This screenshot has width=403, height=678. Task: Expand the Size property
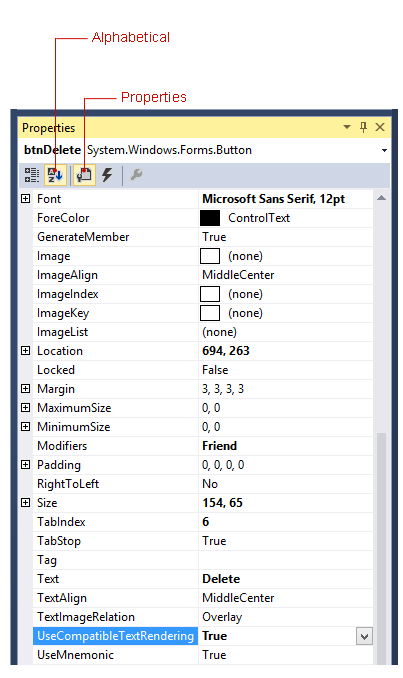pyautogui.click(x=26, y=502)
